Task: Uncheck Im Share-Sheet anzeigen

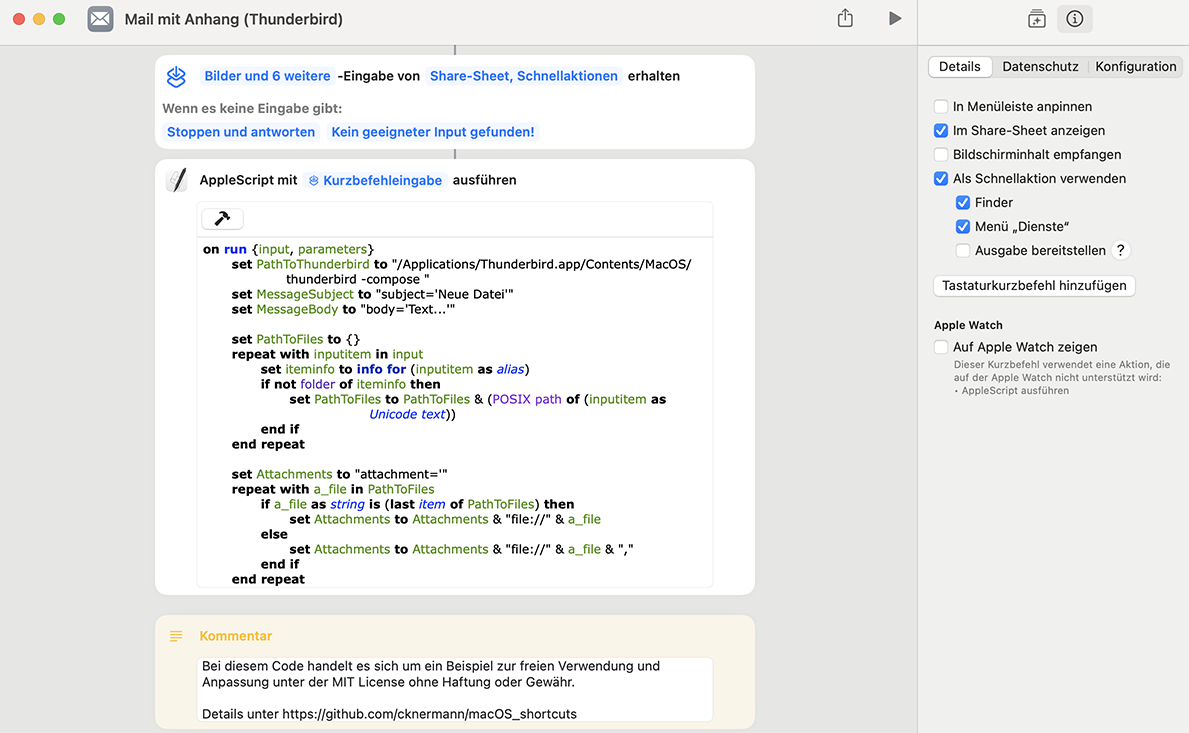Action: [941, 130]
